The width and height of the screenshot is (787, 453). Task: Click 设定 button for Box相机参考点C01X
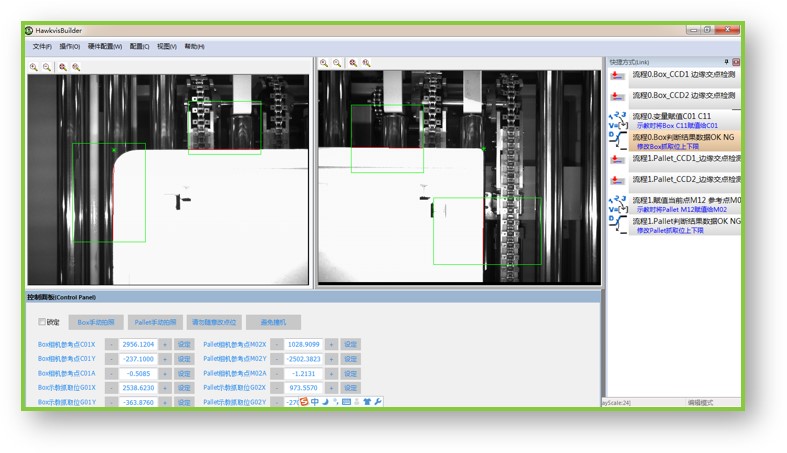point(184,345)
